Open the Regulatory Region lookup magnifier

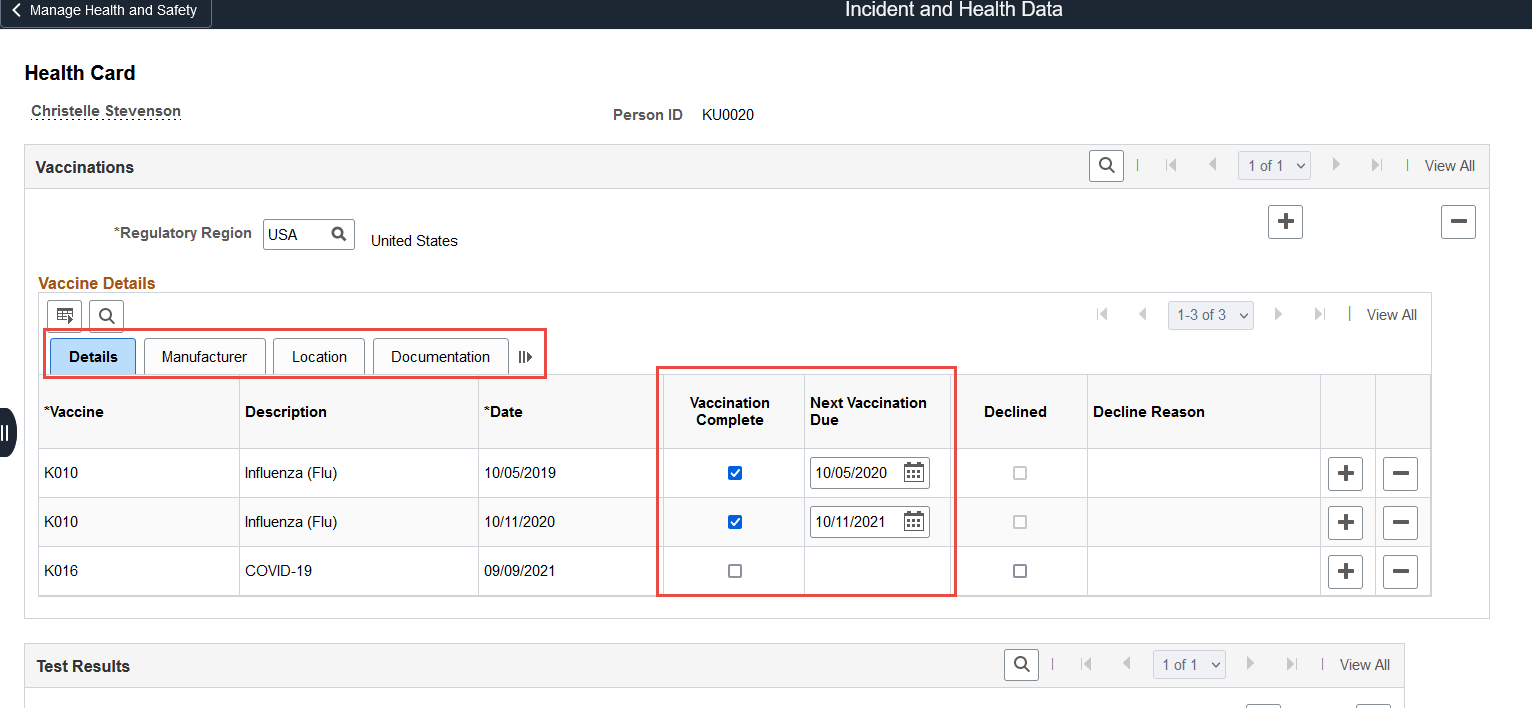pyautogui.click(x=339, y=234)
